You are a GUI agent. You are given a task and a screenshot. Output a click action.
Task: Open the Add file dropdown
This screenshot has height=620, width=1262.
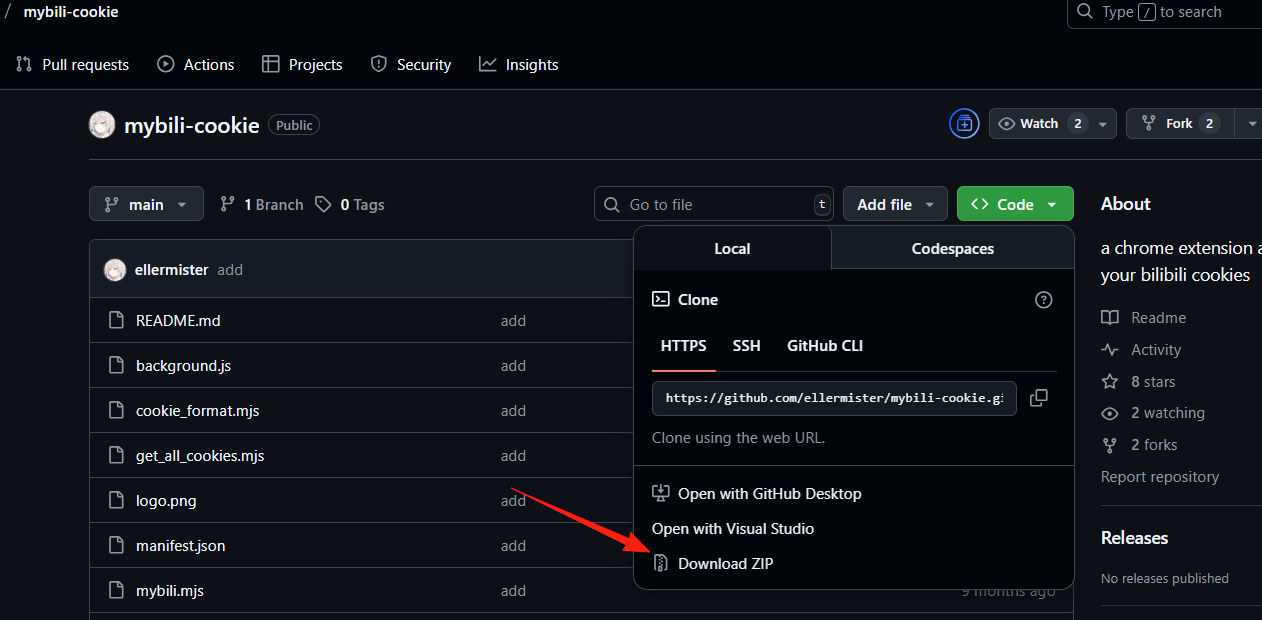tap(895, 204)
